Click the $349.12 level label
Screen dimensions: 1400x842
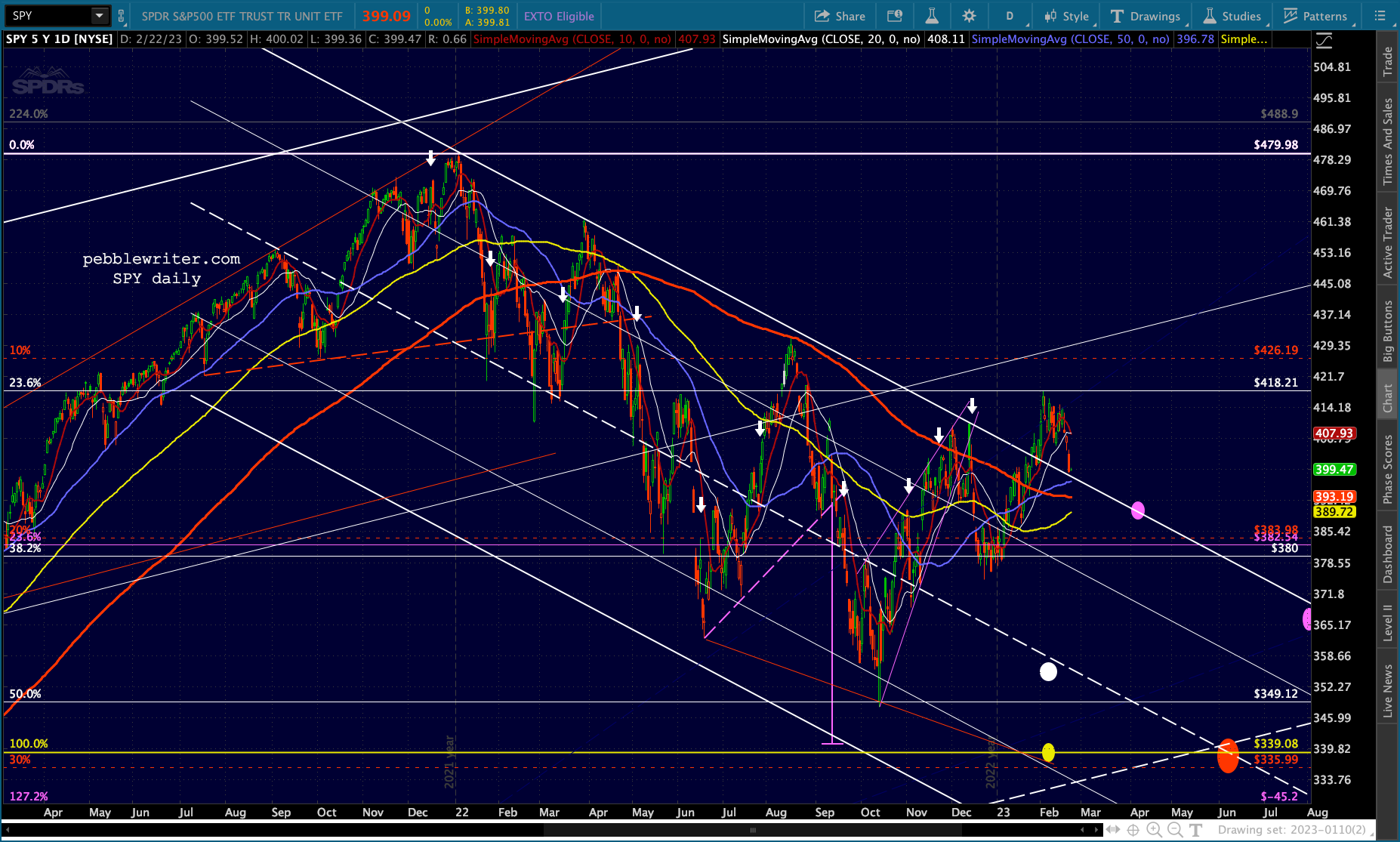coord(1275,694)
